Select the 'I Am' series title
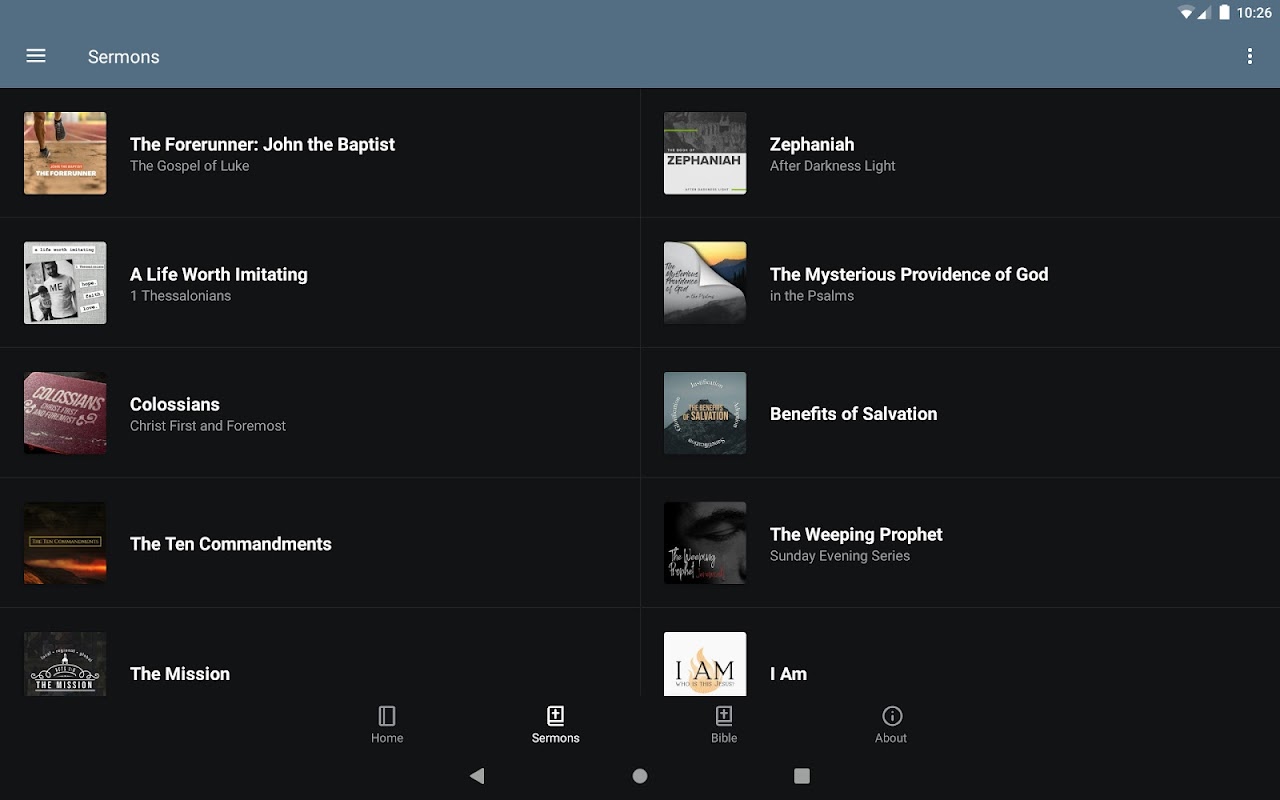 (x=788, y=674)
